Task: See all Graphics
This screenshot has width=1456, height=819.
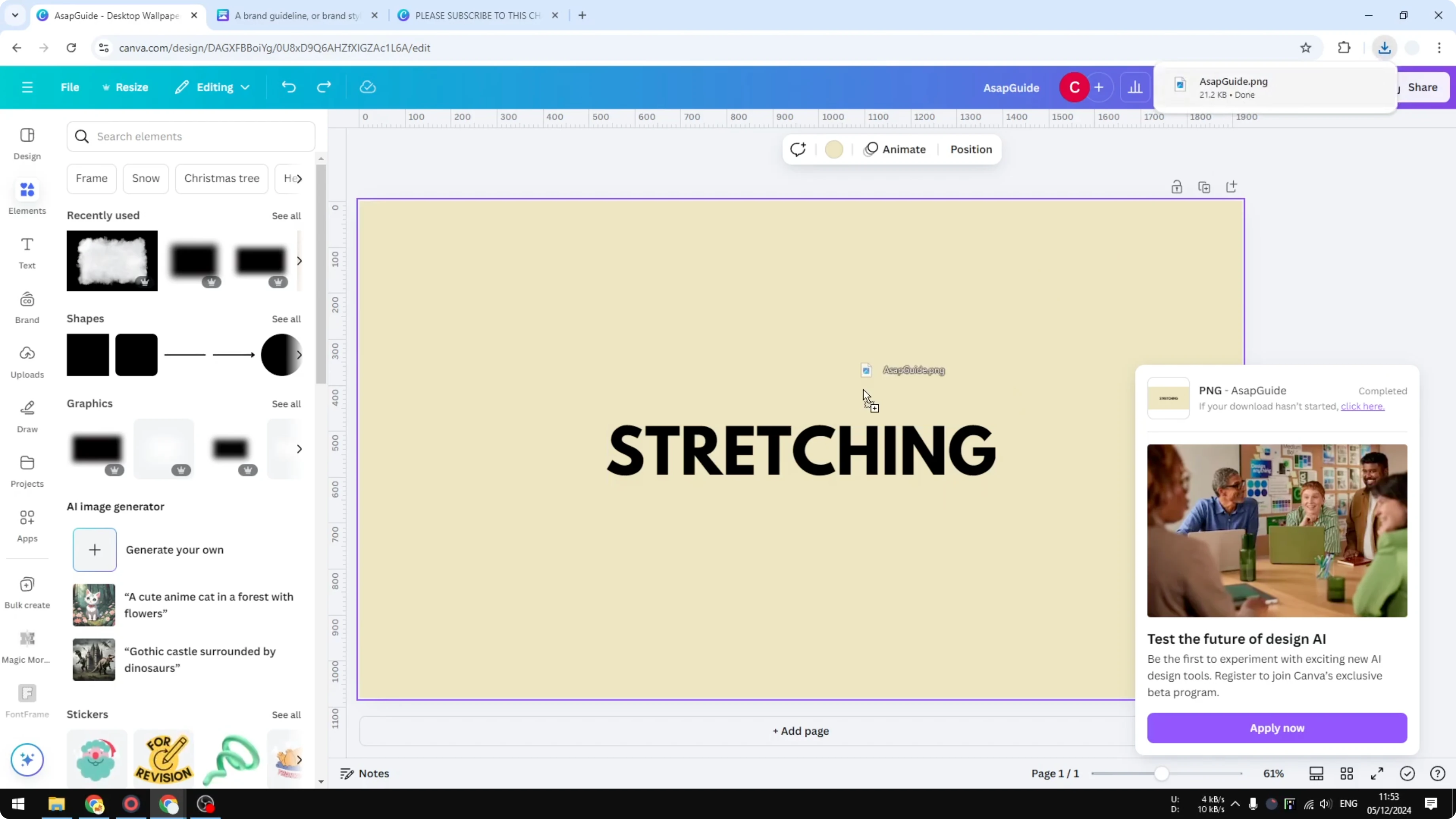Action: [286, 404]
